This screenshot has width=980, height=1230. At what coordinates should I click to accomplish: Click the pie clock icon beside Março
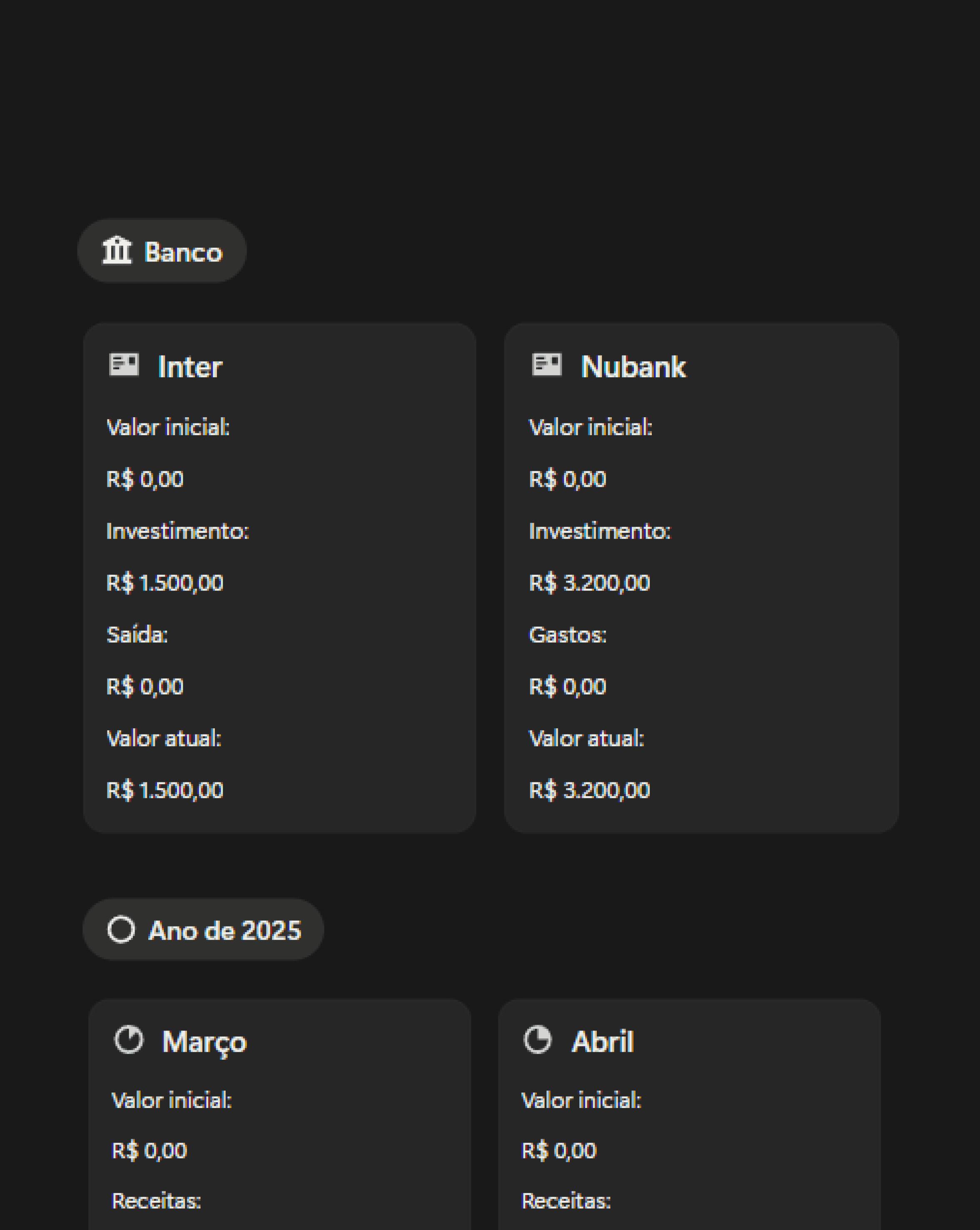pyautogui.click(x=129, y=1039)
